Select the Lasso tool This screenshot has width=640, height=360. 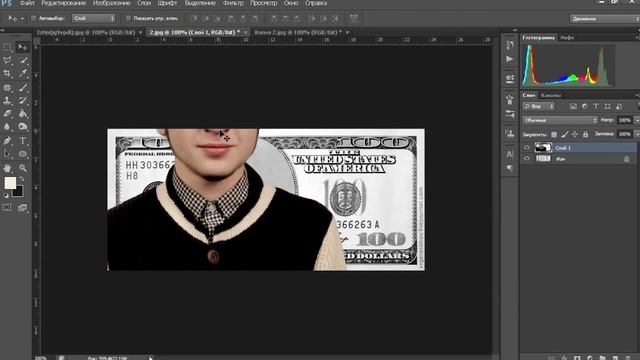point(7,60)
